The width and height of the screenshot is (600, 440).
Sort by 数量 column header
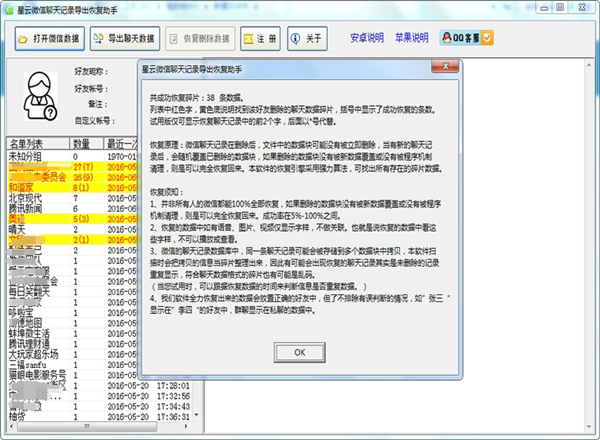coord(81,144)
